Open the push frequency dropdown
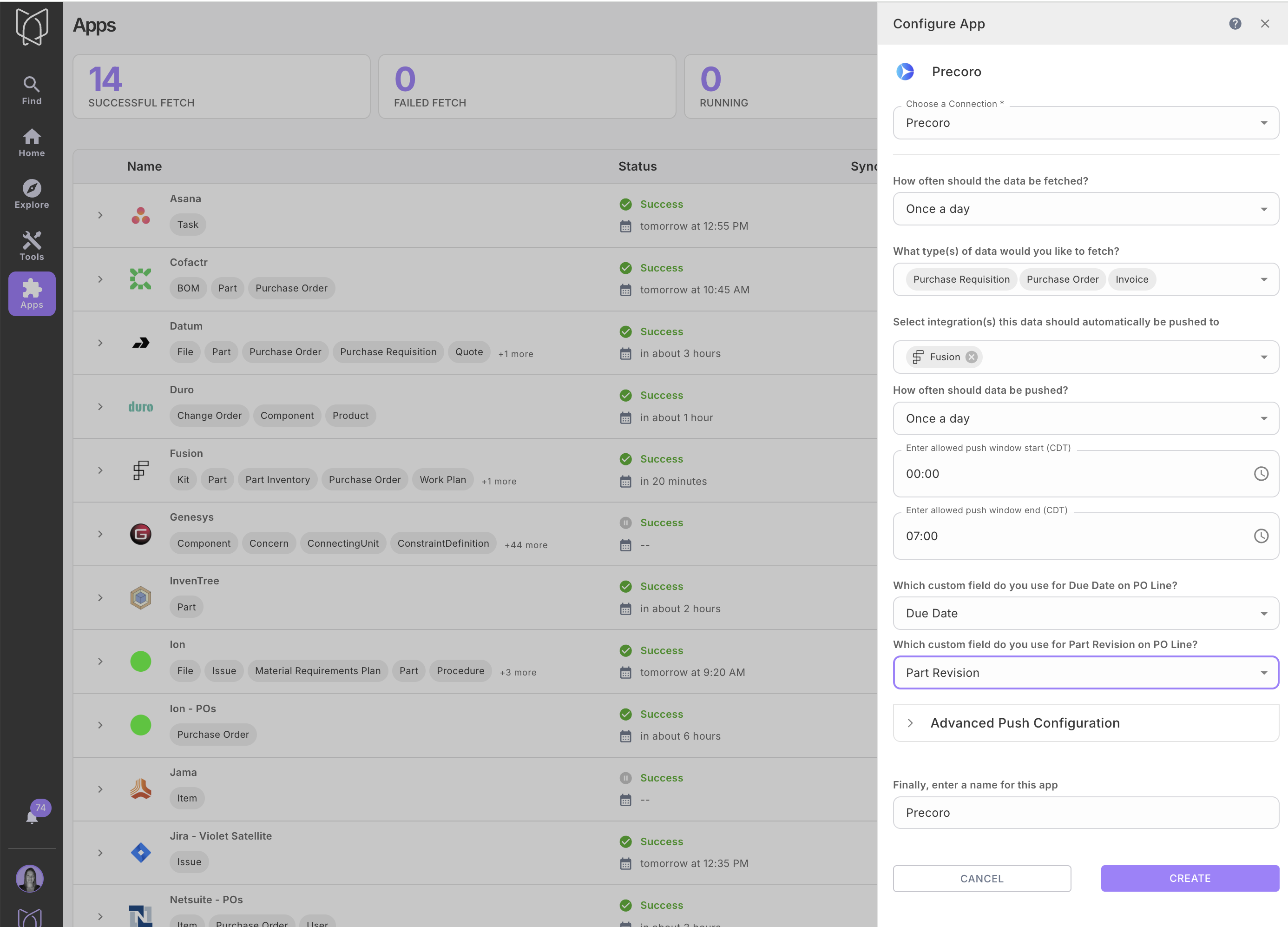The image size is (1288, 927). coord(1086,418)
